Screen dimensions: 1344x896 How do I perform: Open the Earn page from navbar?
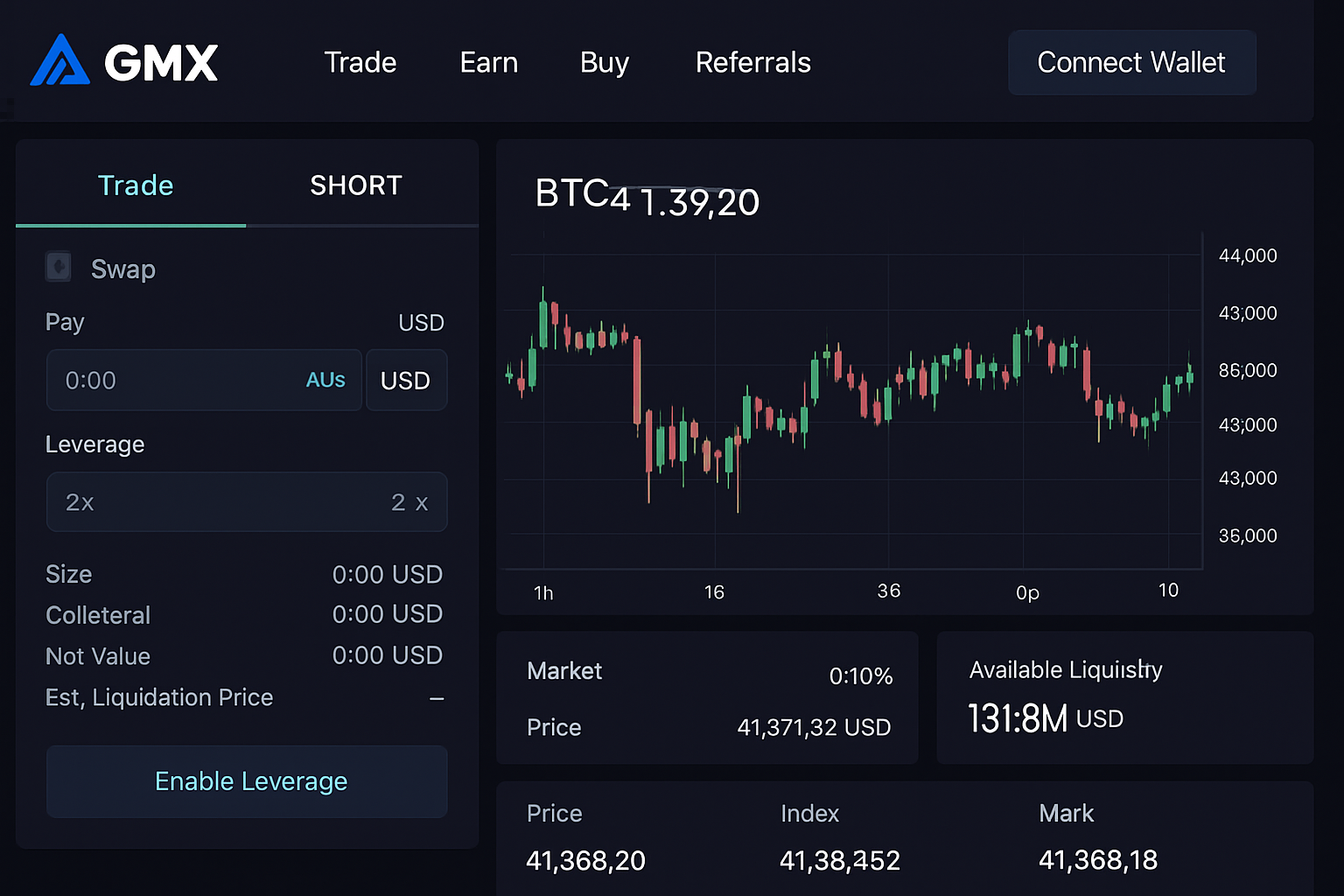(x=488, y=62)
